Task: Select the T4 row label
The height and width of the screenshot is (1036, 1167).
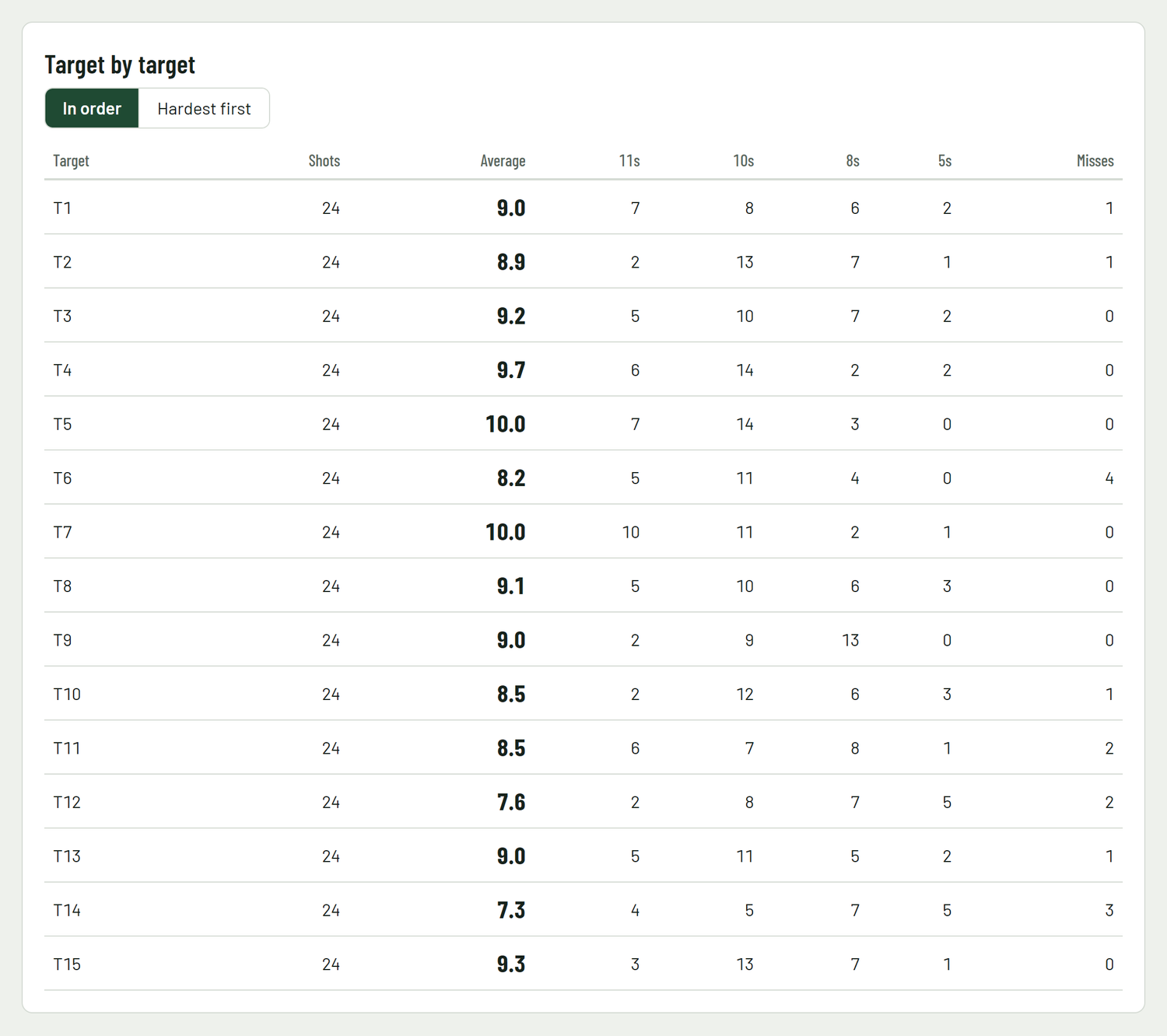Action: pos(62,370)
